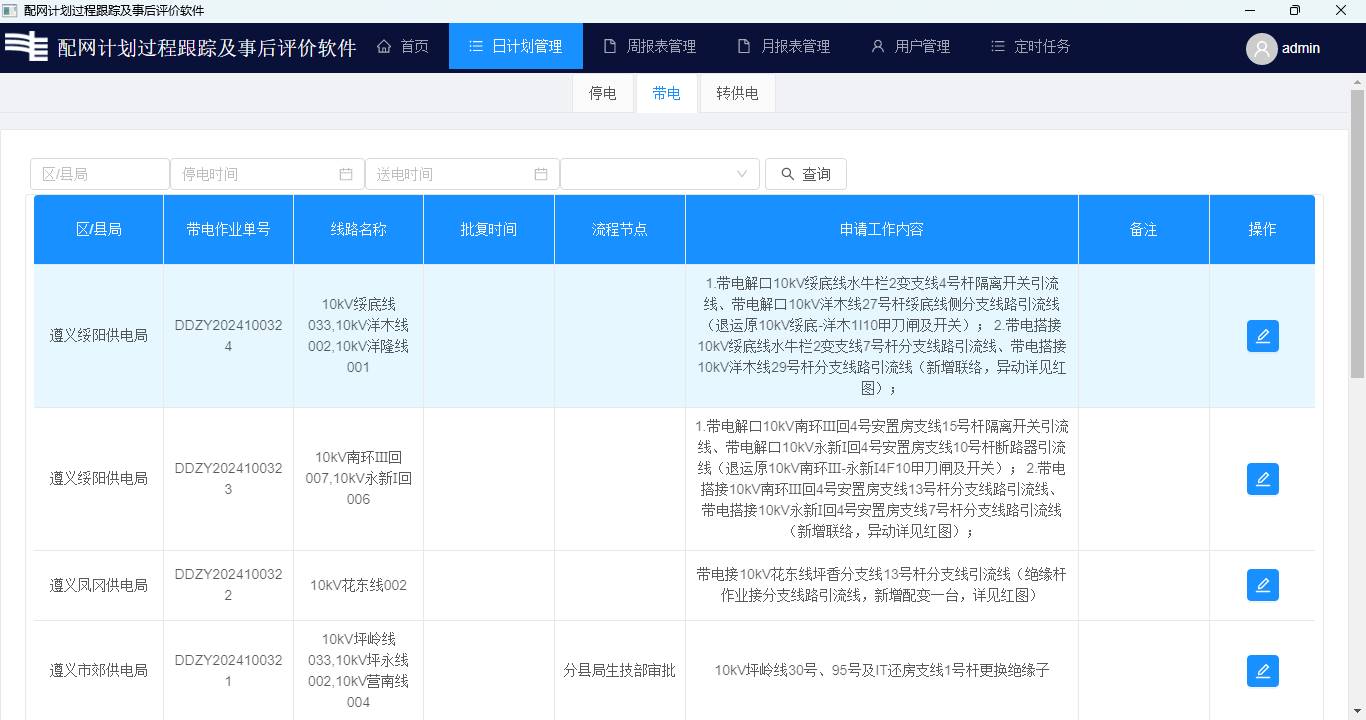This screenshot has width=1366, height=720.
Task: Click edit icon for DDZY2024100324 row
Action: 1262,336
